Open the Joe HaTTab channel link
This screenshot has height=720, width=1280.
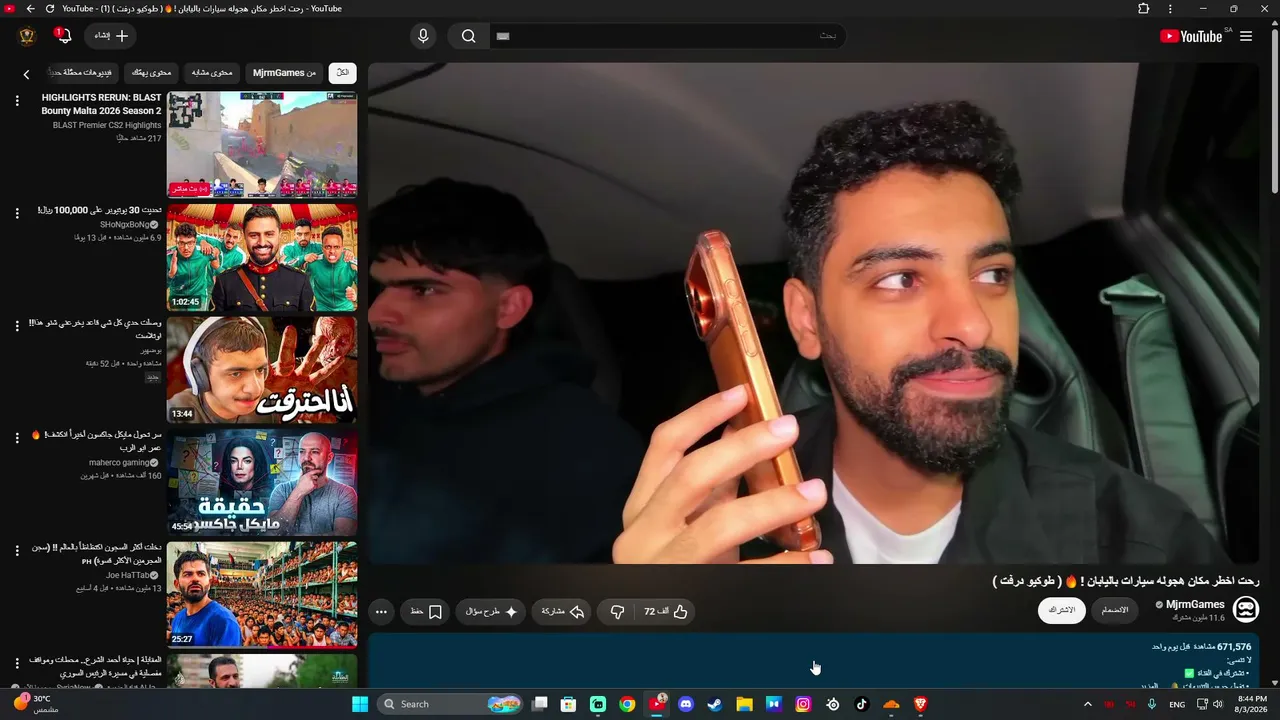[x=128, y=575]
